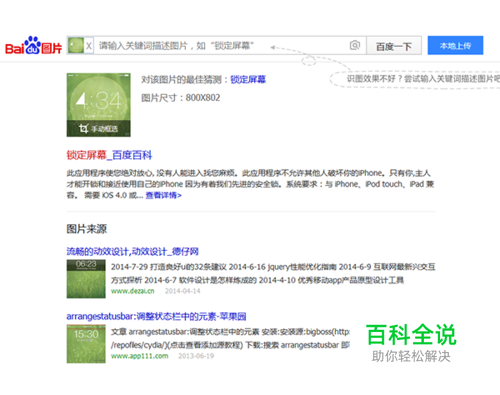Screen dimensions: 500x395
Task: Click the 06:23 source thumbnail
Action: point(86,279)
